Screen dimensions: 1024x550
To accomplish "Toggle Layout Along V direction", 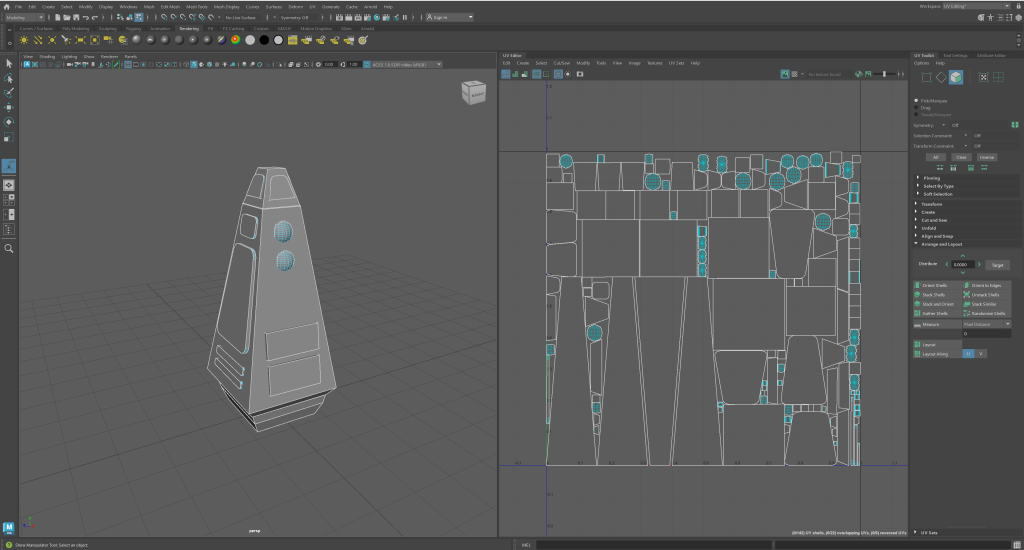I will (980, 354).
